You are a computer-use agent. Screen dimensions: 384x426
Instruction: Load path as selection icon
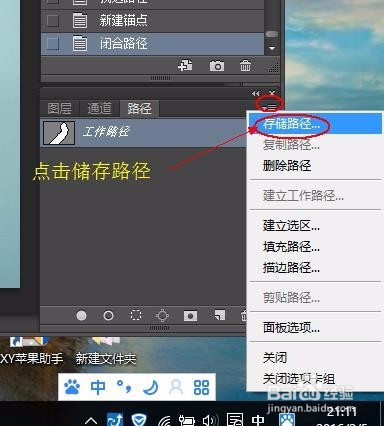click(x=136, y=315)
